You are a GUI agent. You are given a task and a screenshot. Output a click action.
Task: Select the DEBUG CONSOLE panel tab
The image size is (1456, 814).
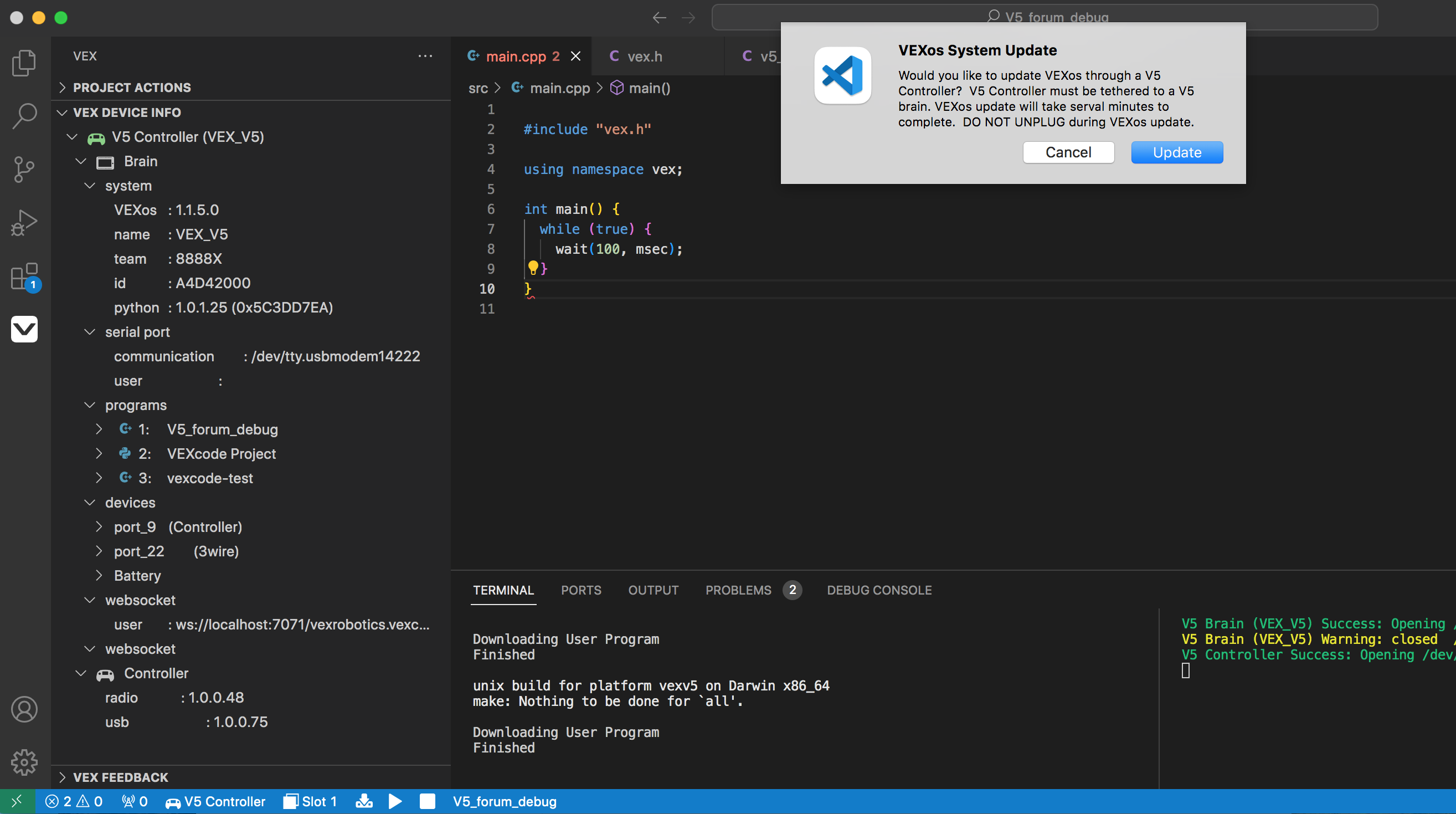[x=879, y=590]
